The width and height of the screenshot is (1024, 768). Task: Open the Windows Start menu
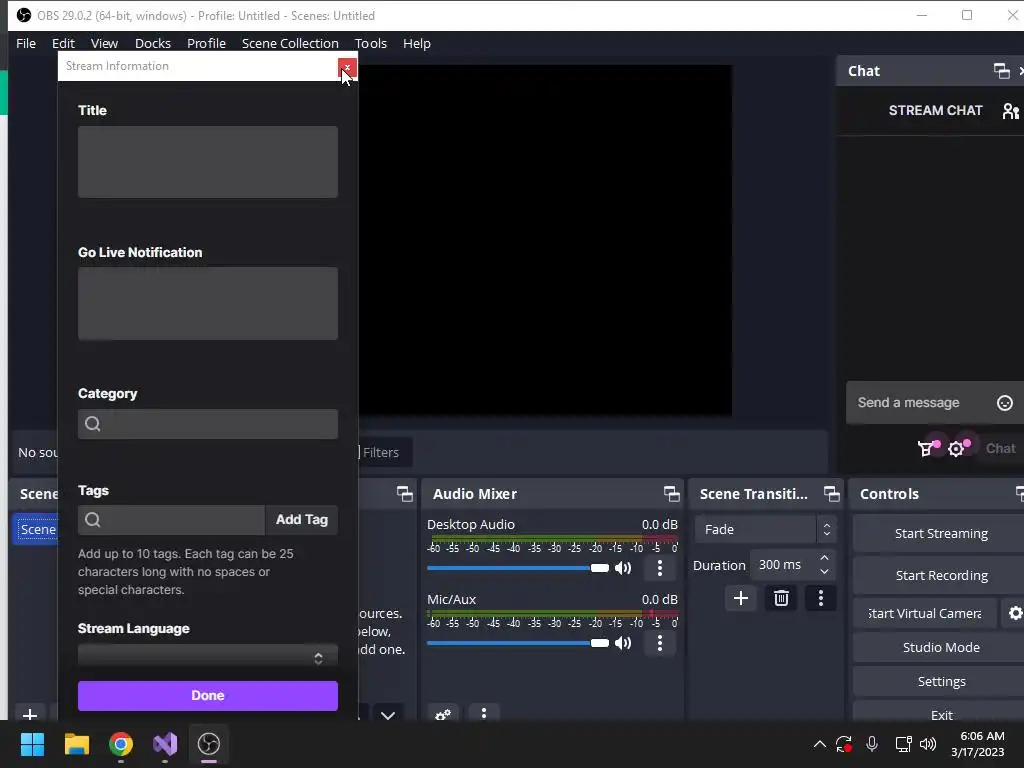pos(32,744)
